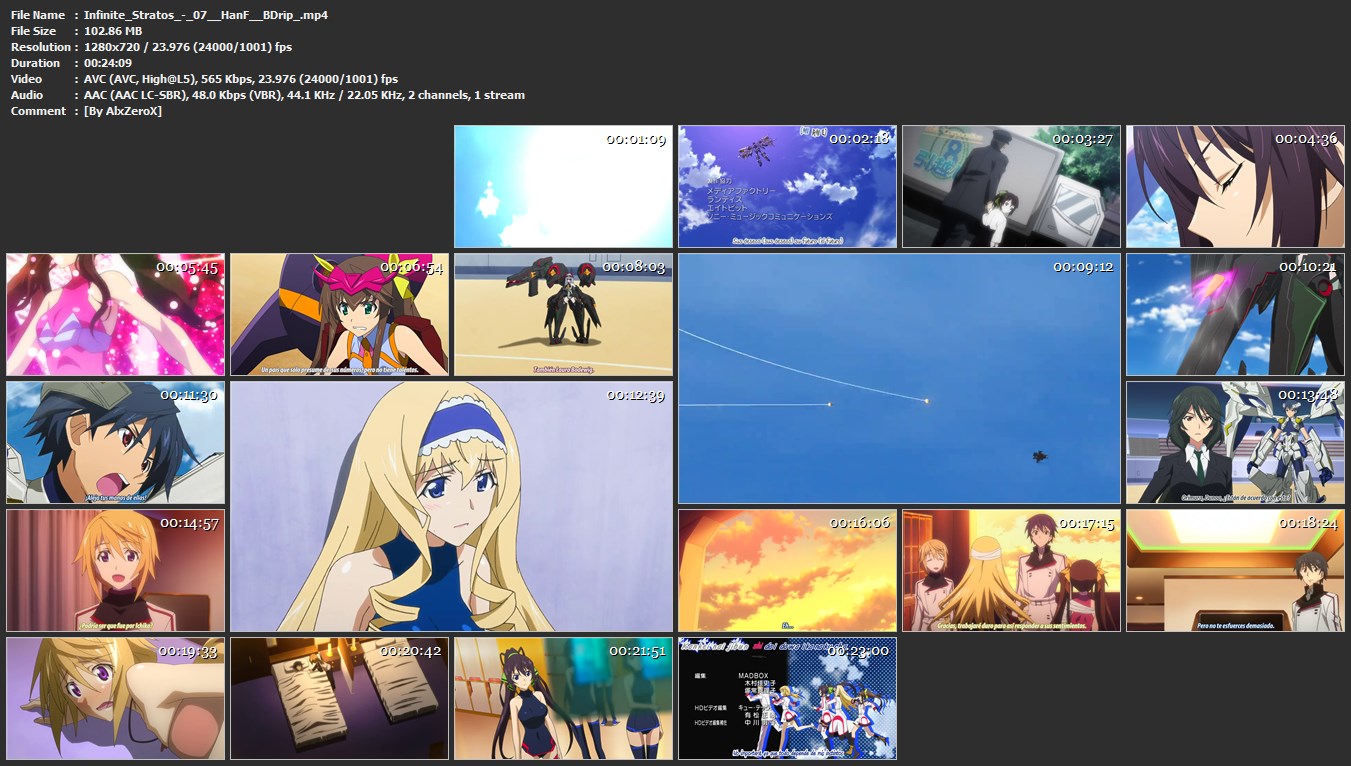Click the Video line with AVC 565 Kbps

pos(241,79)
